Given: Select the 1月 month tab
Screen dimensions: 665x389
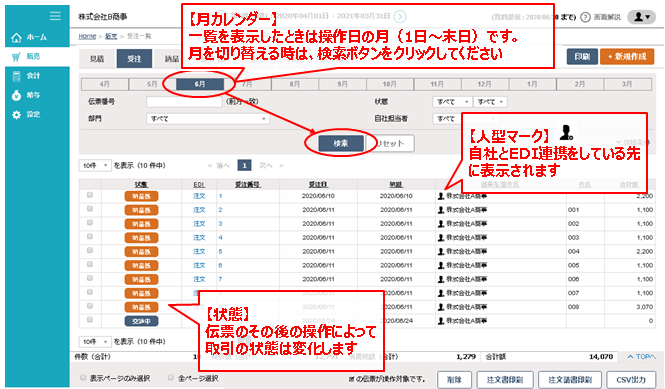Looking at the screenshot, I should coord(532,84).
